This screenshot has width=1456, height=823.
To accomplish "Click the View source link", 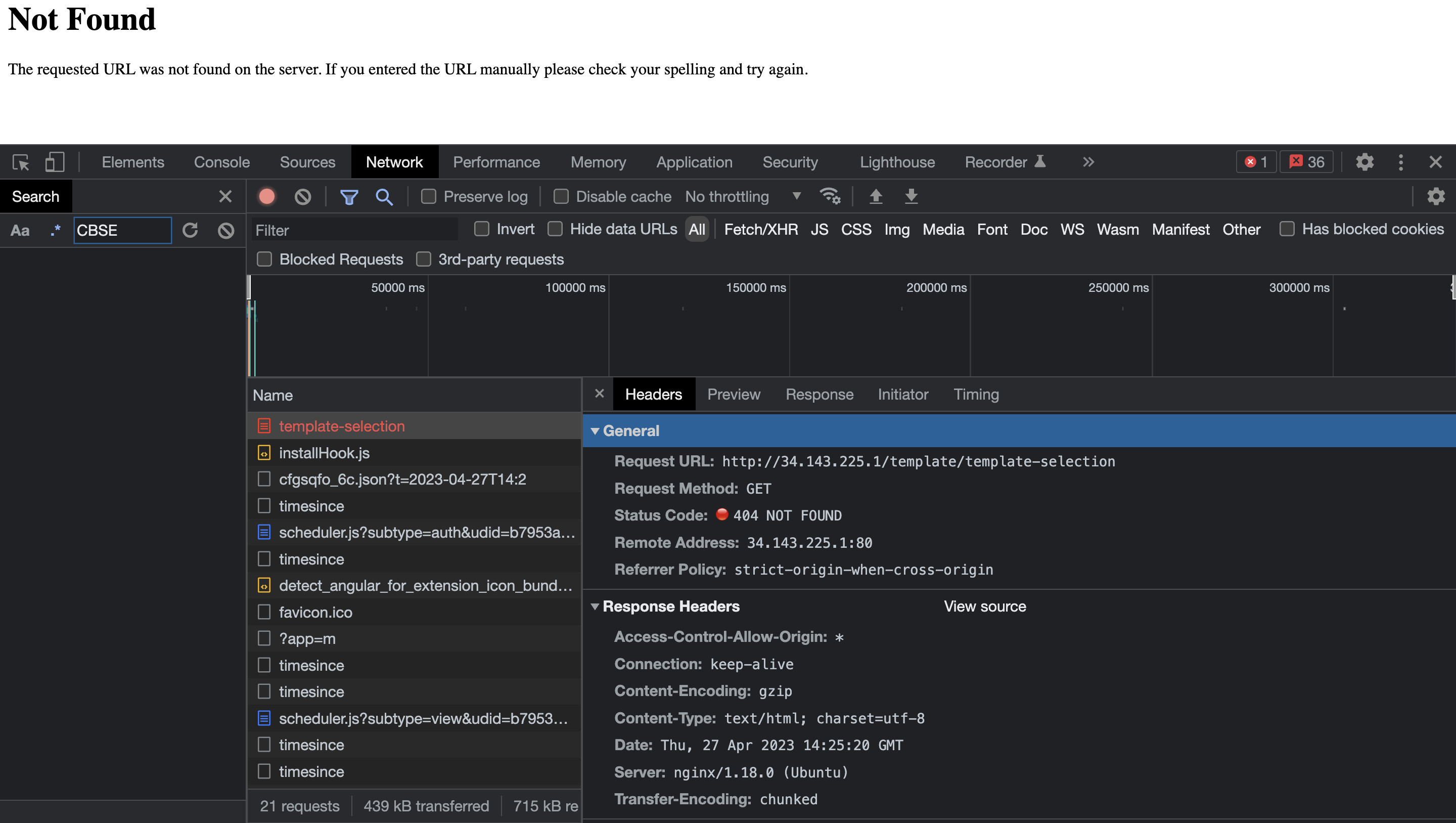I will coord(985,607).
